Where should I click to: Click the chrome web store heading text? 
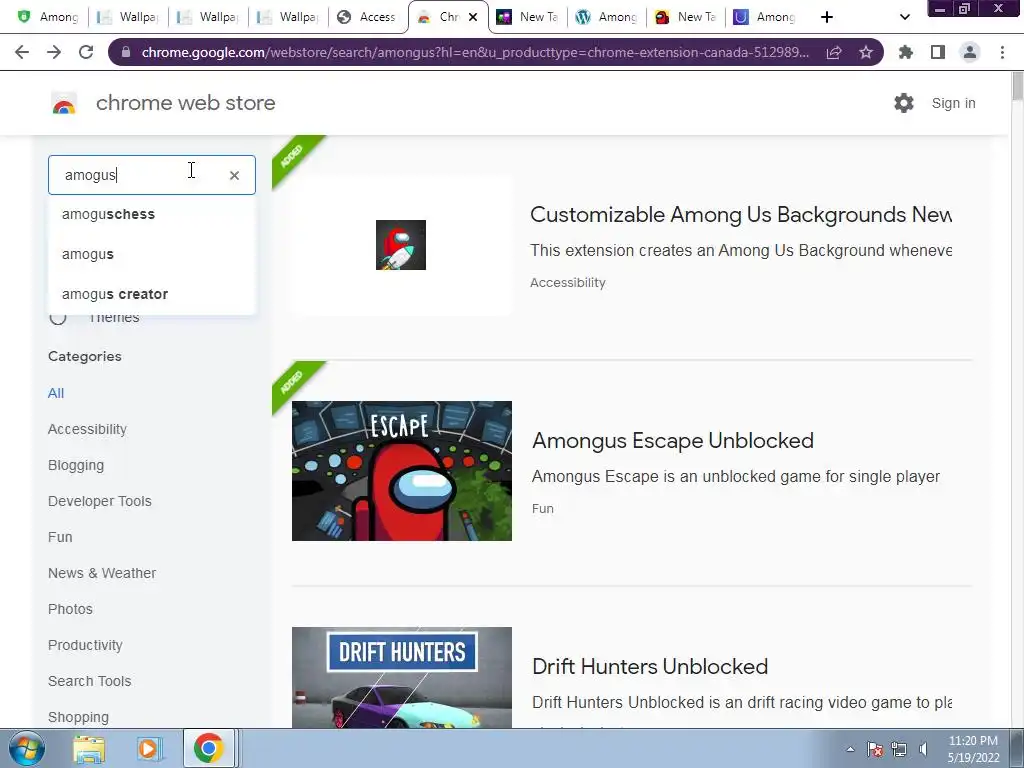(x=185, y=103)
